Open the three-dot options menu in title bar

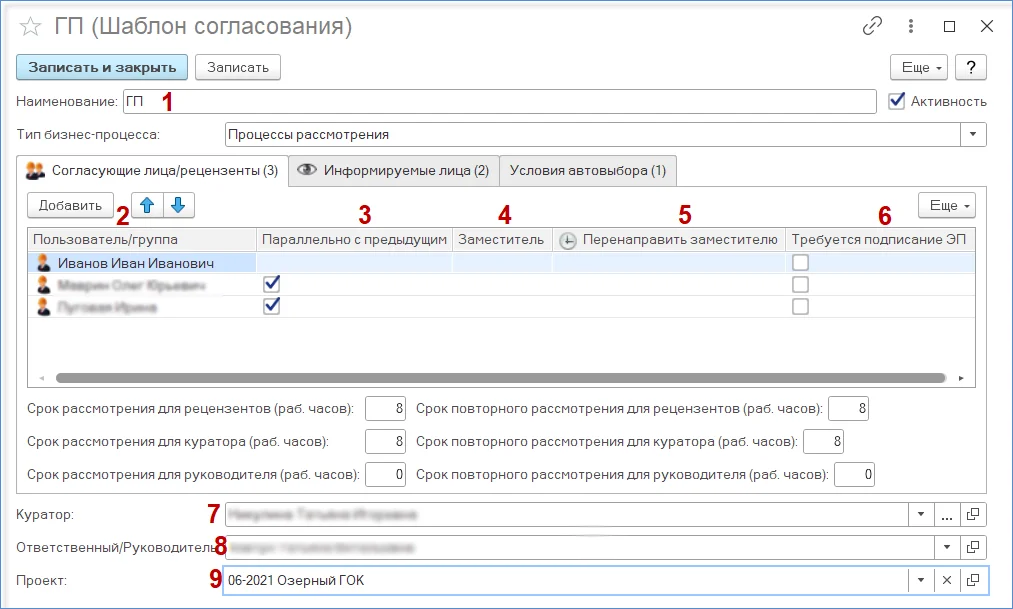point(911,27)
